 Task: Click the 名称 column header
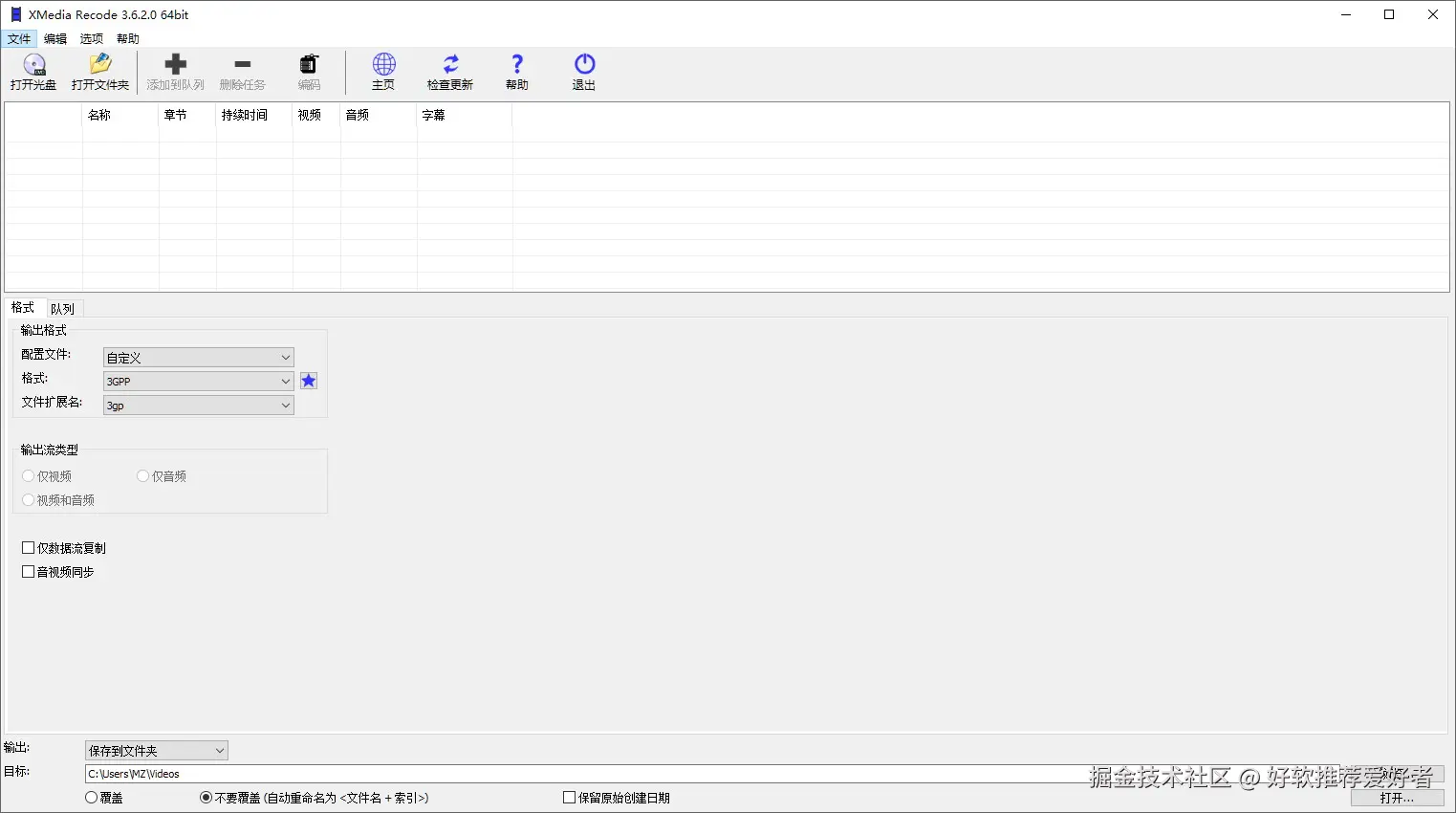120,115
